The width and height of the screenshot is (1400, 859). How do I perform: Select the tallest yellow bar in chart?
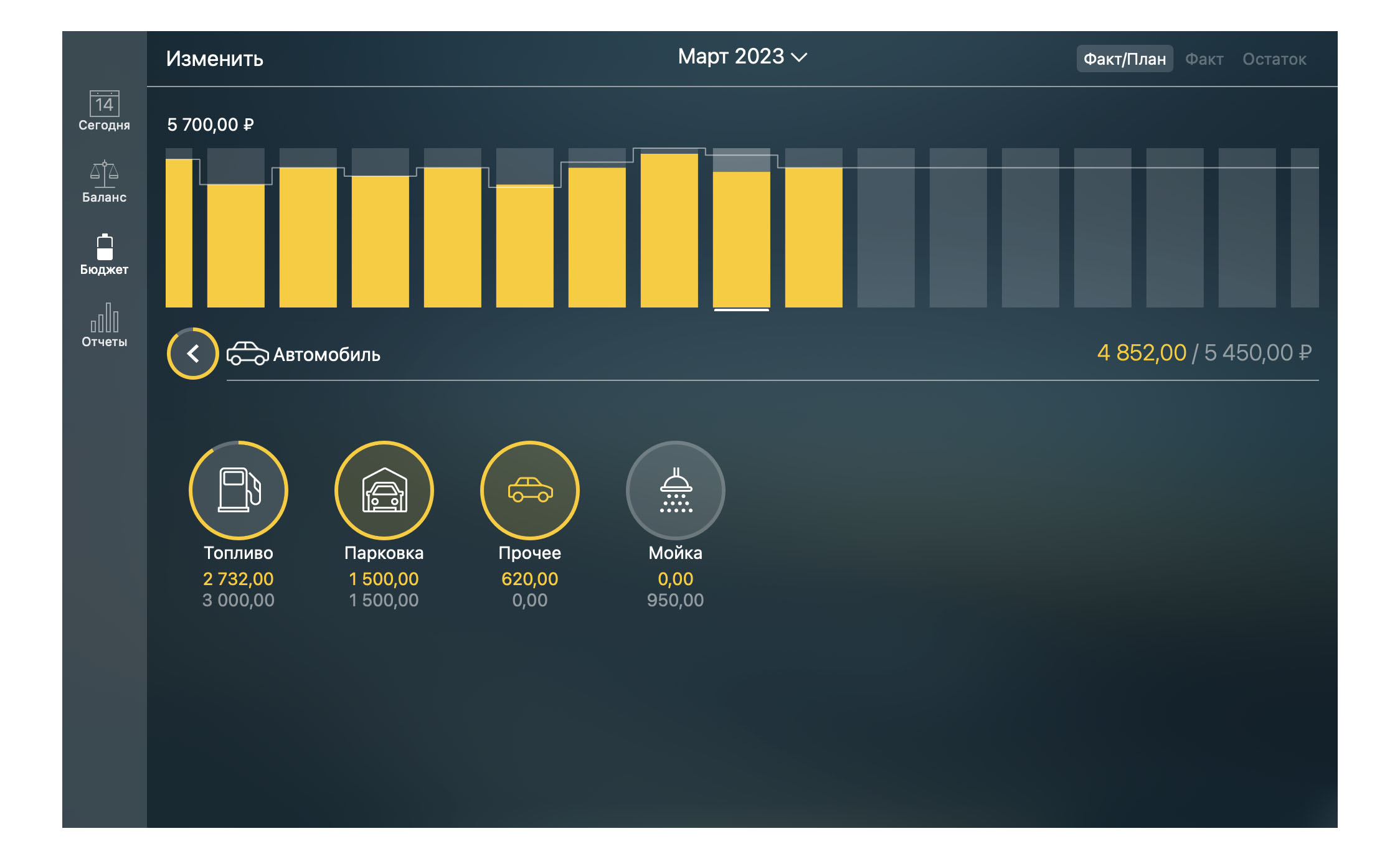[x=669, y=230]
